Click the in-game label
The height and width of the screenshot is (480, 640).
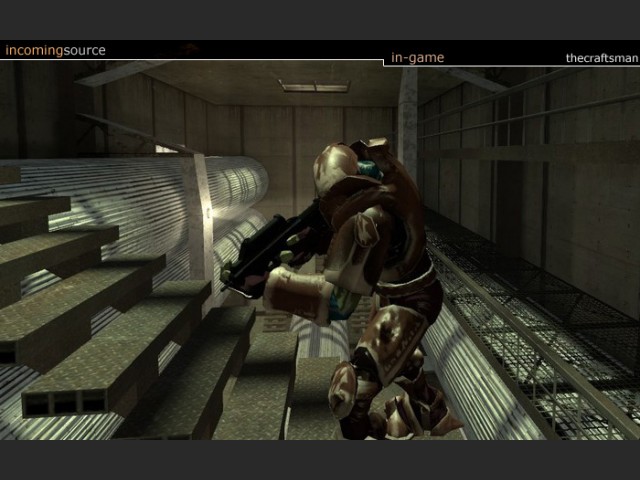(x=418, y=58)
